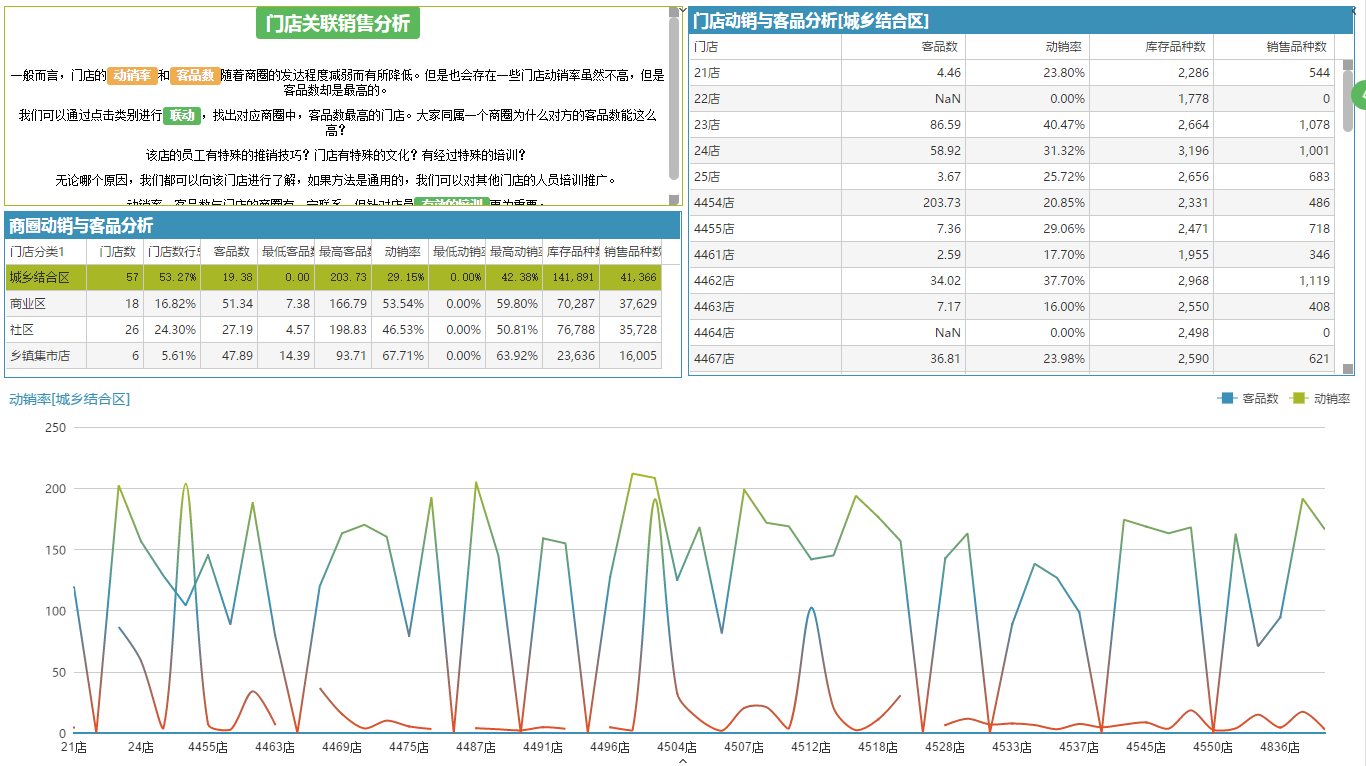Click the 客品数 legend line marker icon

[1227, 399]
